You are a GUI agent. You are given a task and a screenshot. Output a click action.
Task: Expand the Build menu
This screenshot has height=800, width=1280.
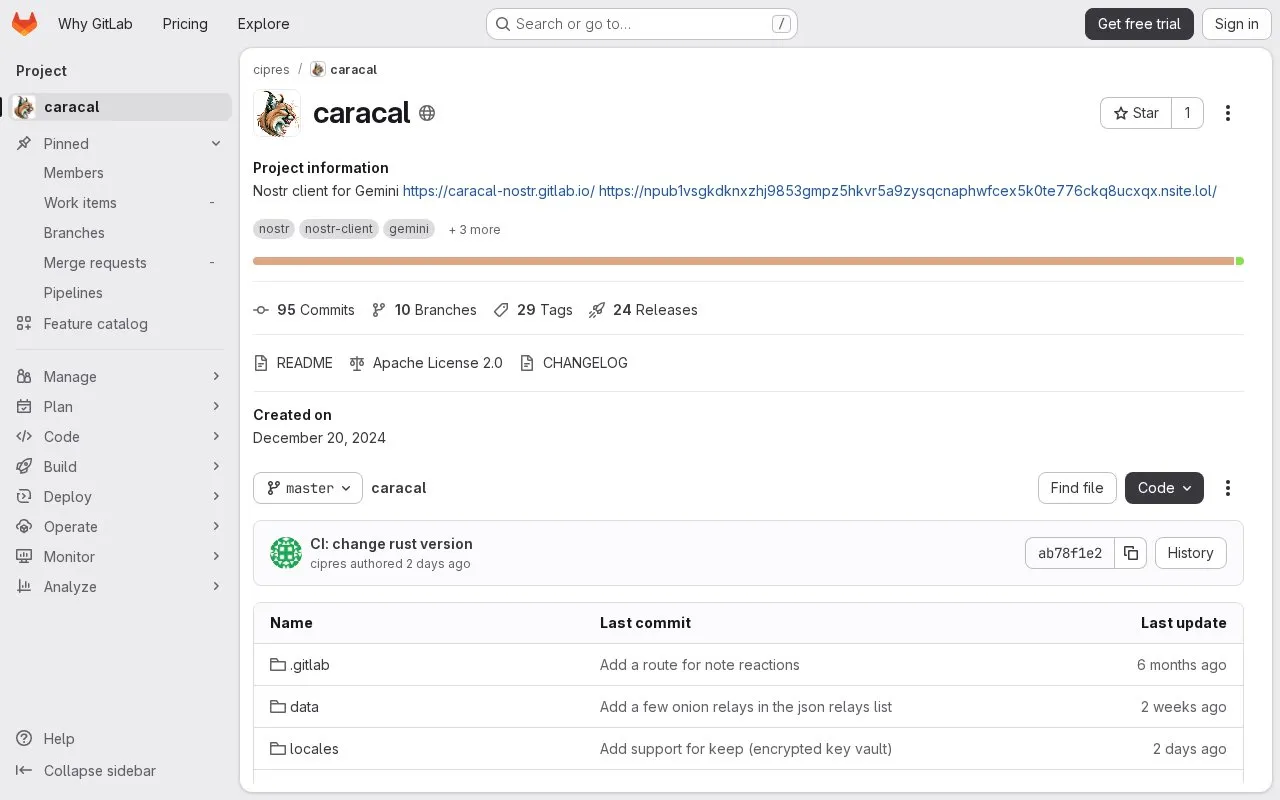click(120, 467)
